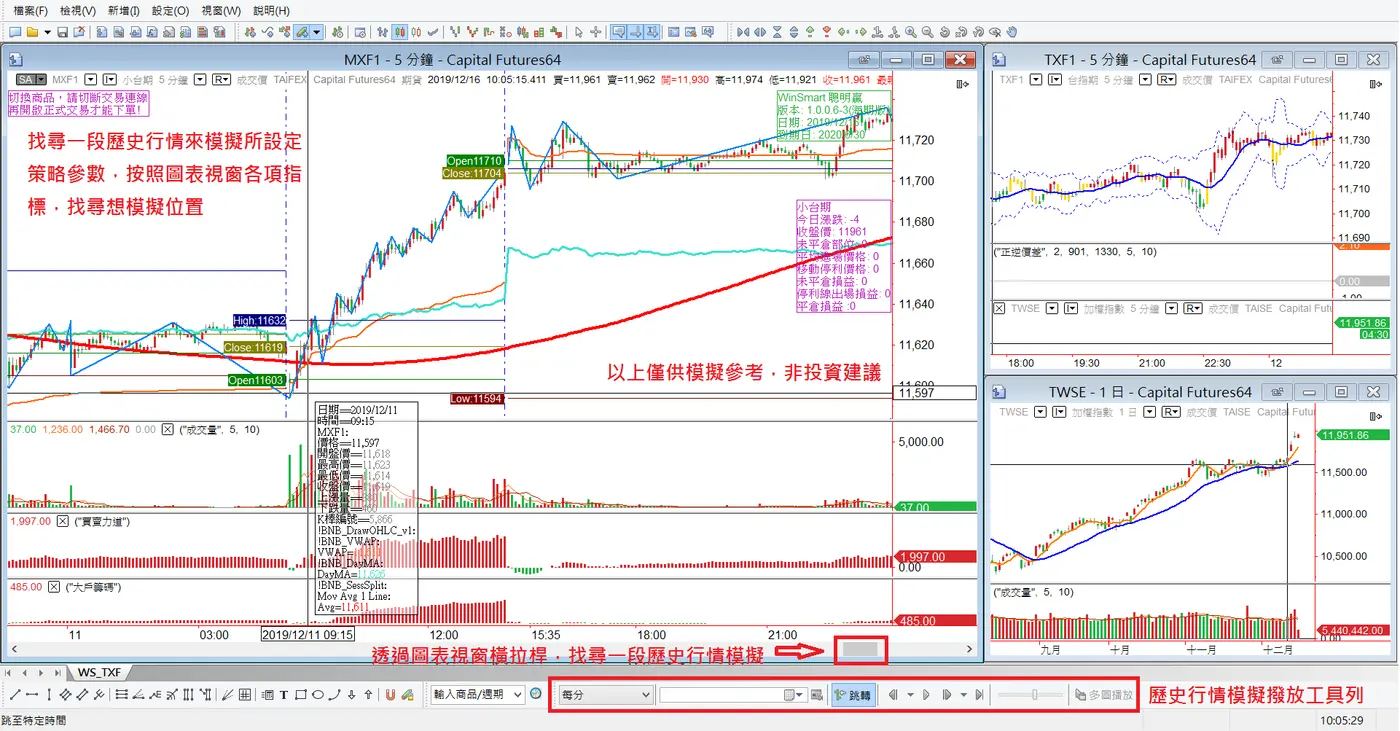Toggle the magnet snap tool

[x=389, y=694]
